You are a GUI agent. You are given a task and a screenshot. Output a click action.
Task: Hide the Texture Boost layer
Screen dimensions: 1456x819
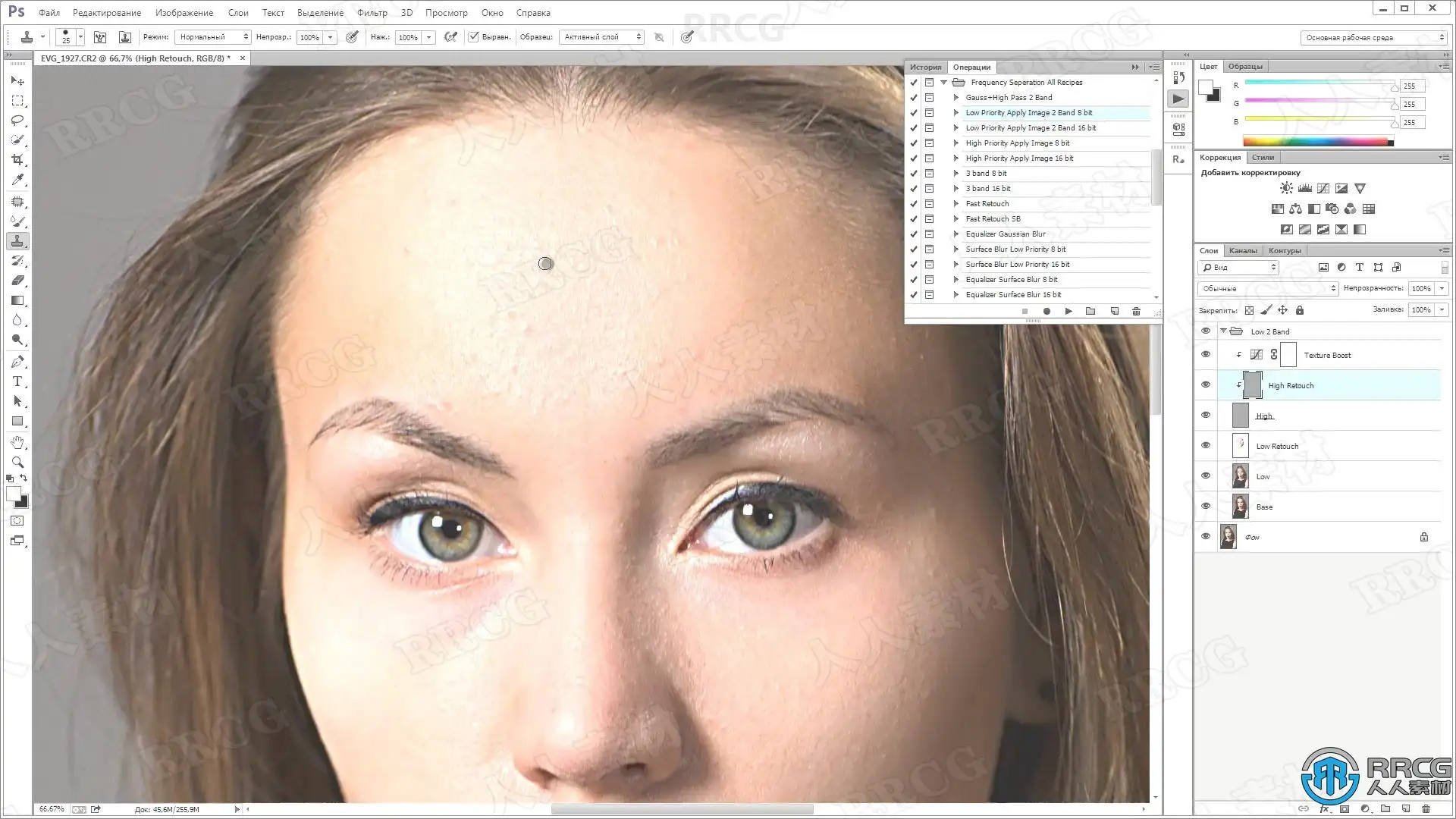(1206, 355)
